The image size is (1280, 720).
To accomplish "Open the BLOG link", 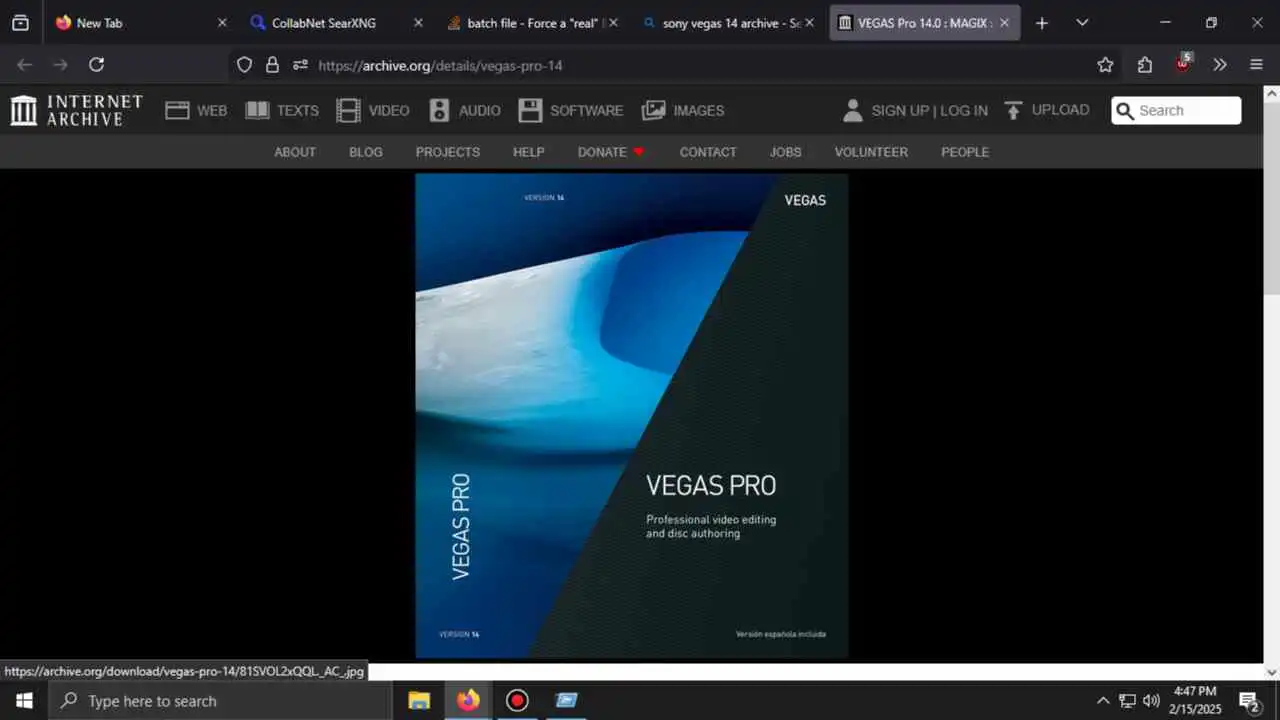I will point(366,152).
